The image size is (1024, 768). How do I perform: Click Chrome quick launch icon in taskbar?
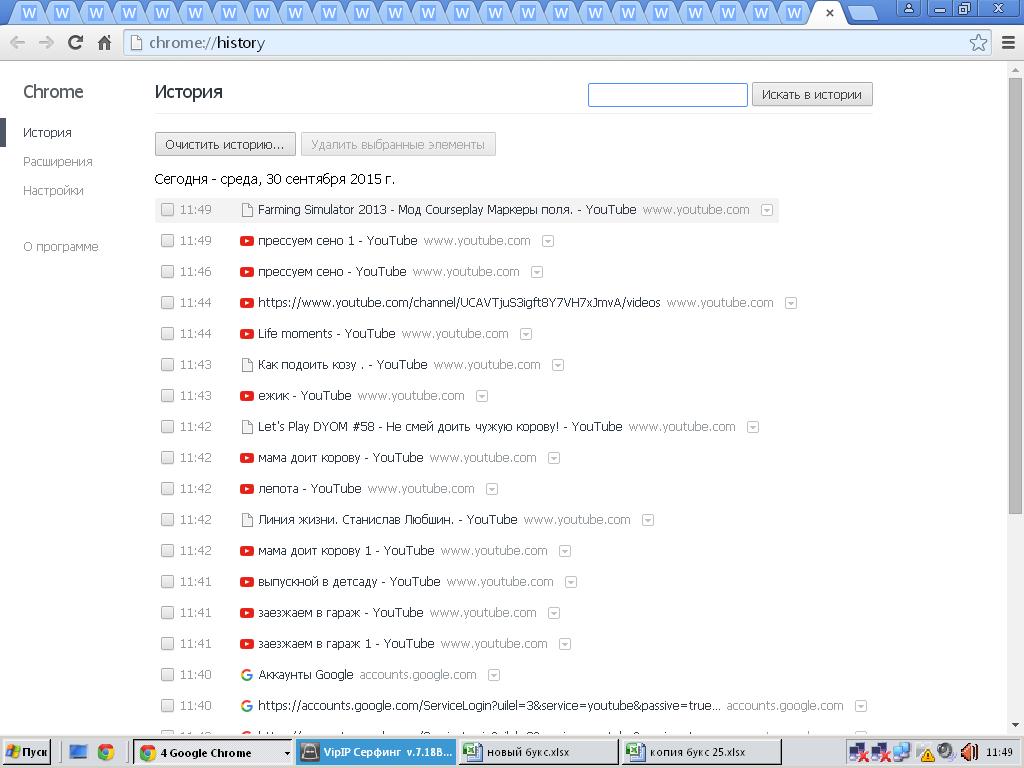coord(106,752)
